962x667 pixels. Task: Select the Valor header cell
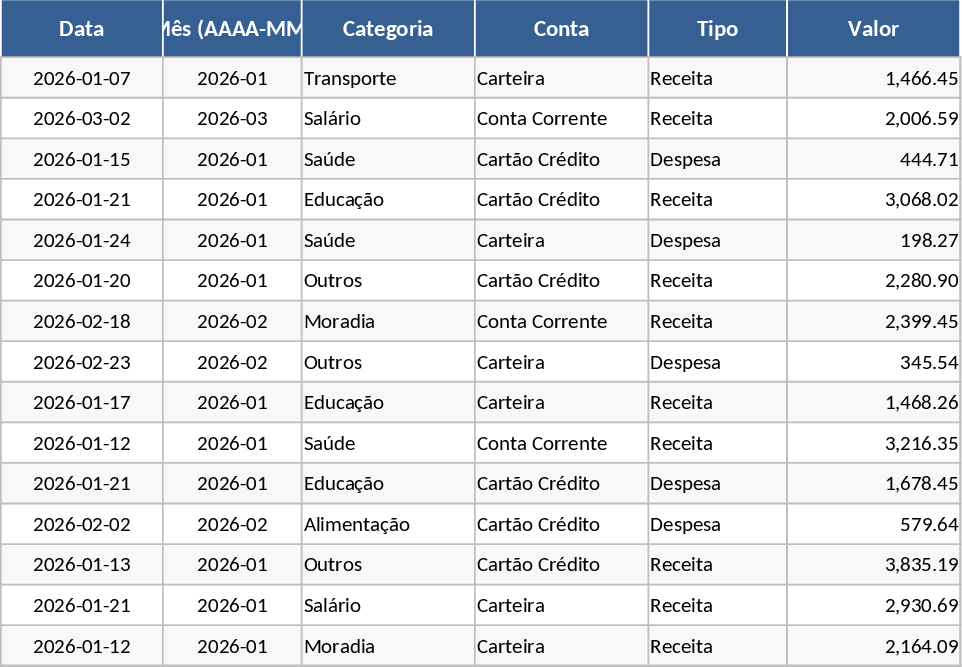(873, 29)
